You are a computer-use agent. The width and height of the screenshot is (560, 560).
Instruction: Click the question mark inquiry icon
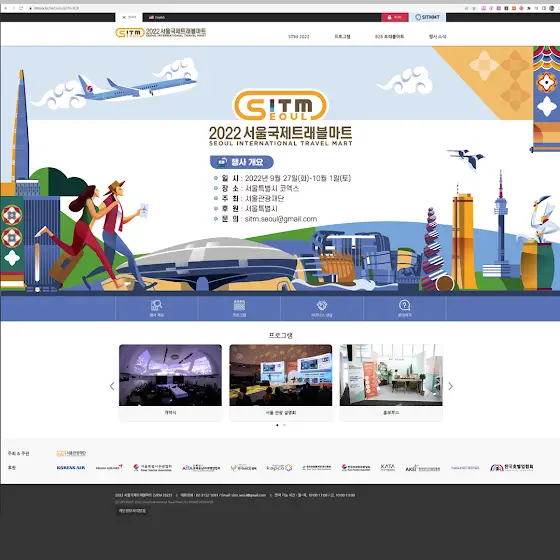[404, 306]
